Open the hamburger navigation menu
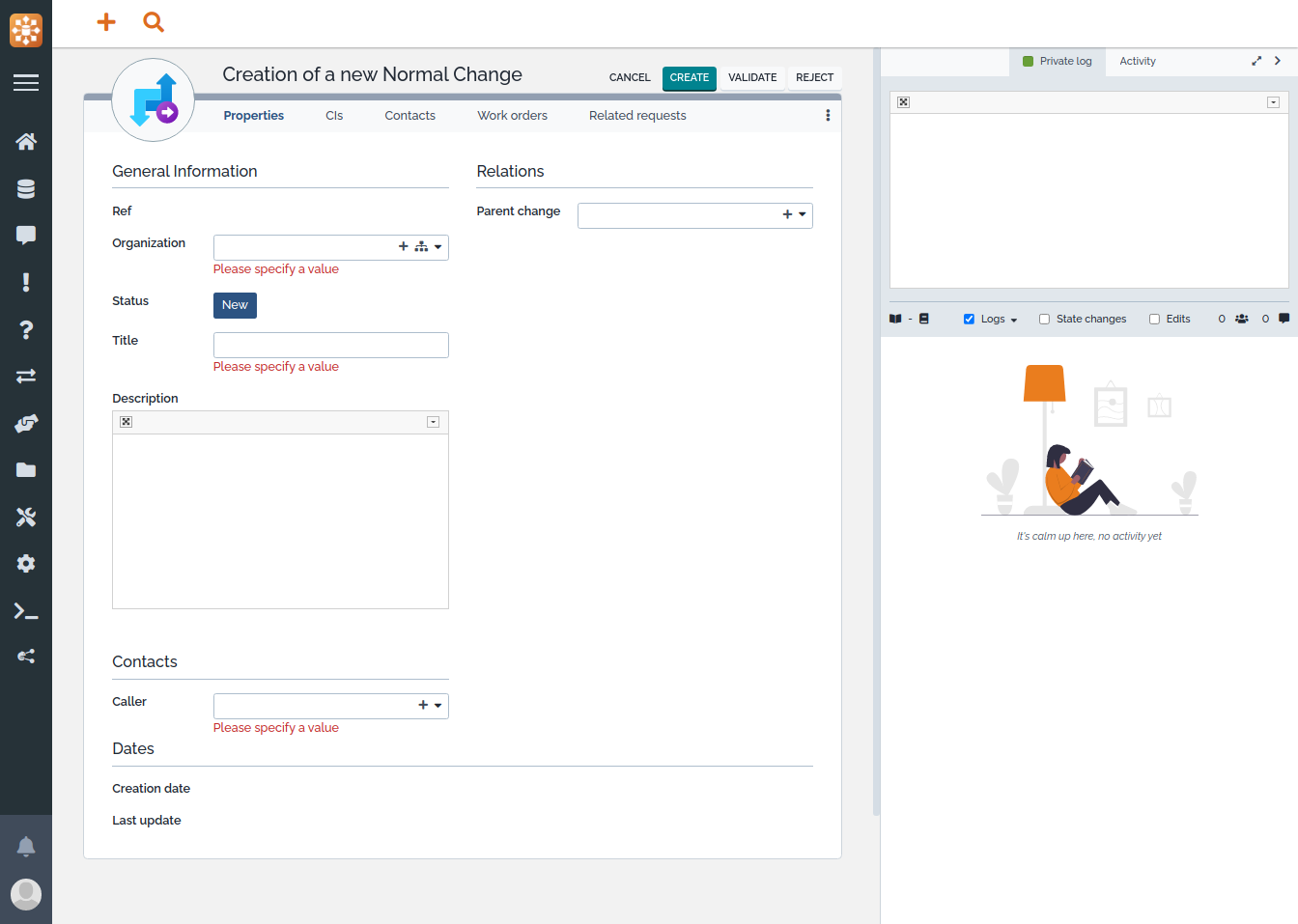Screen dimensions: 1298x924 tap(26, 83)
